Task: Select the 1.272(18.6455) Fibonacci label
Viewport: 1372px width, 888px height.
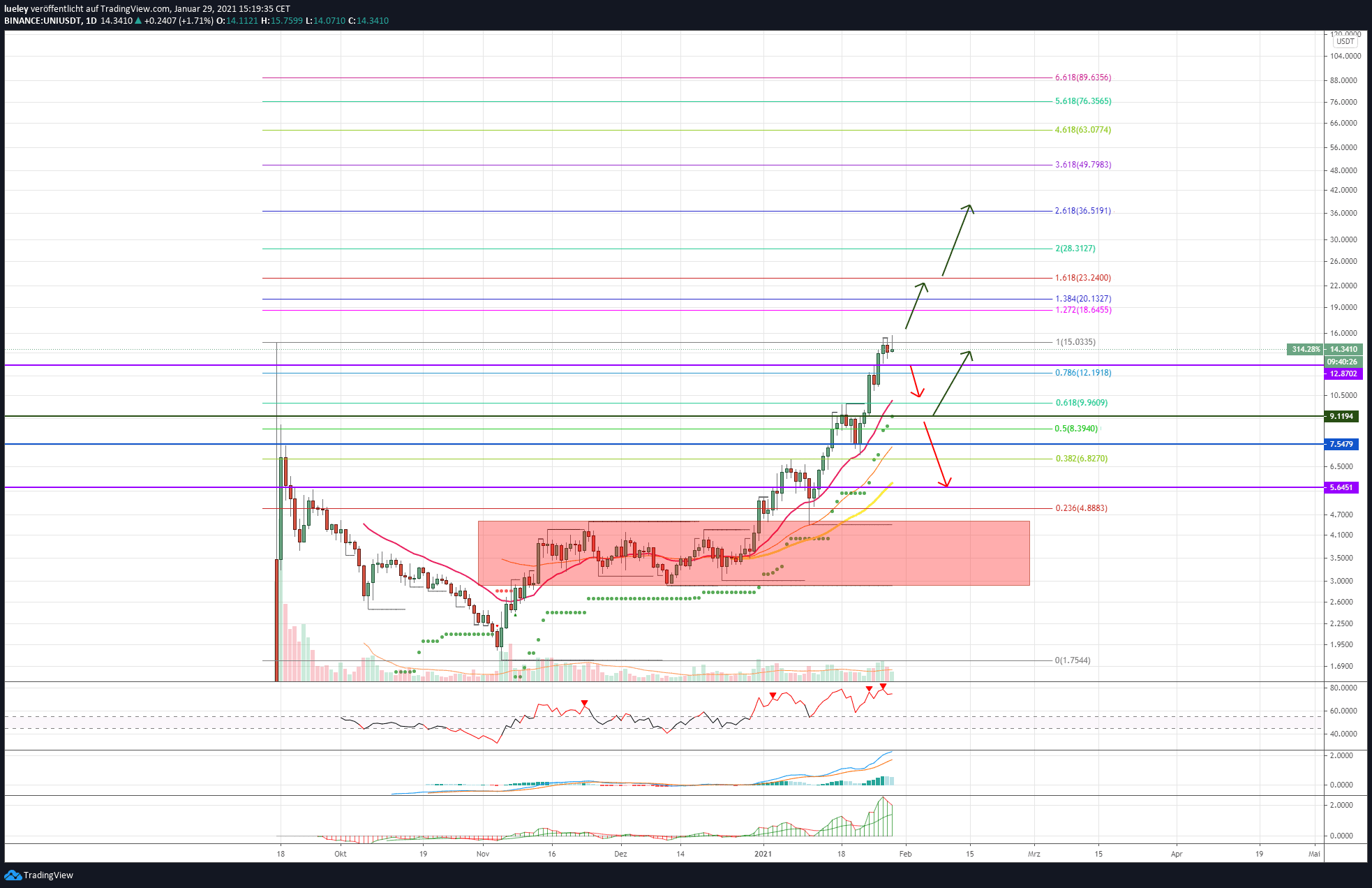Action: pos(1083,310)
